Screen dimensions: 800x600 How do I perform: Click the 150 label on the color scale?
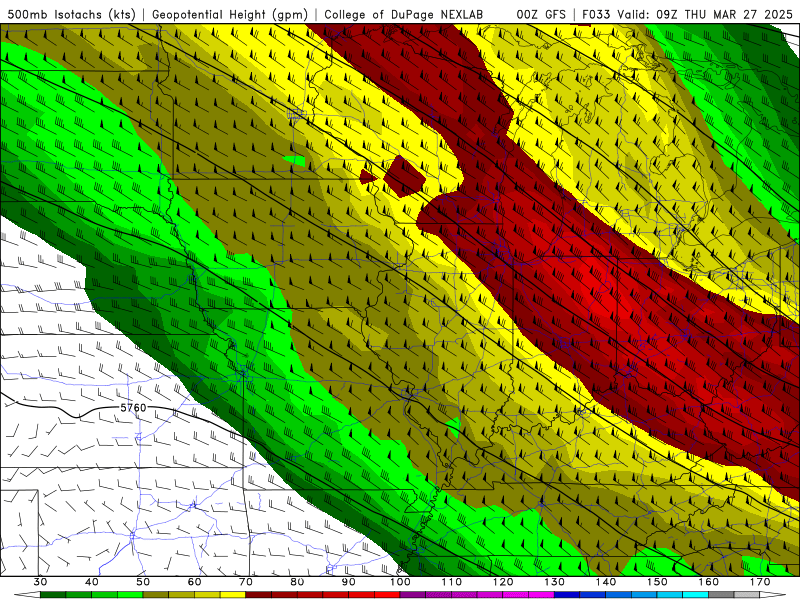click(657, 582)
